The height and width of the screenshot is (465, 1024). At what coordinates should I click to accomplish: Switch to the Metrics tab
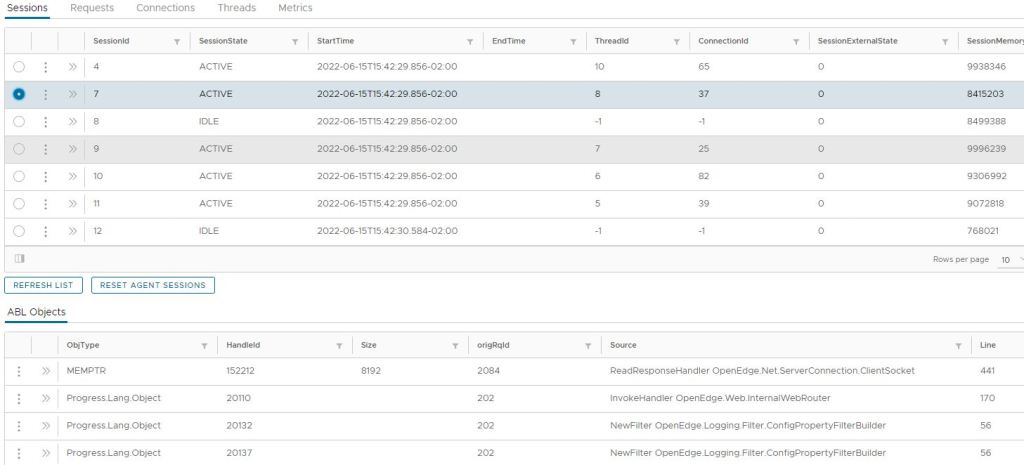[295, 8]
